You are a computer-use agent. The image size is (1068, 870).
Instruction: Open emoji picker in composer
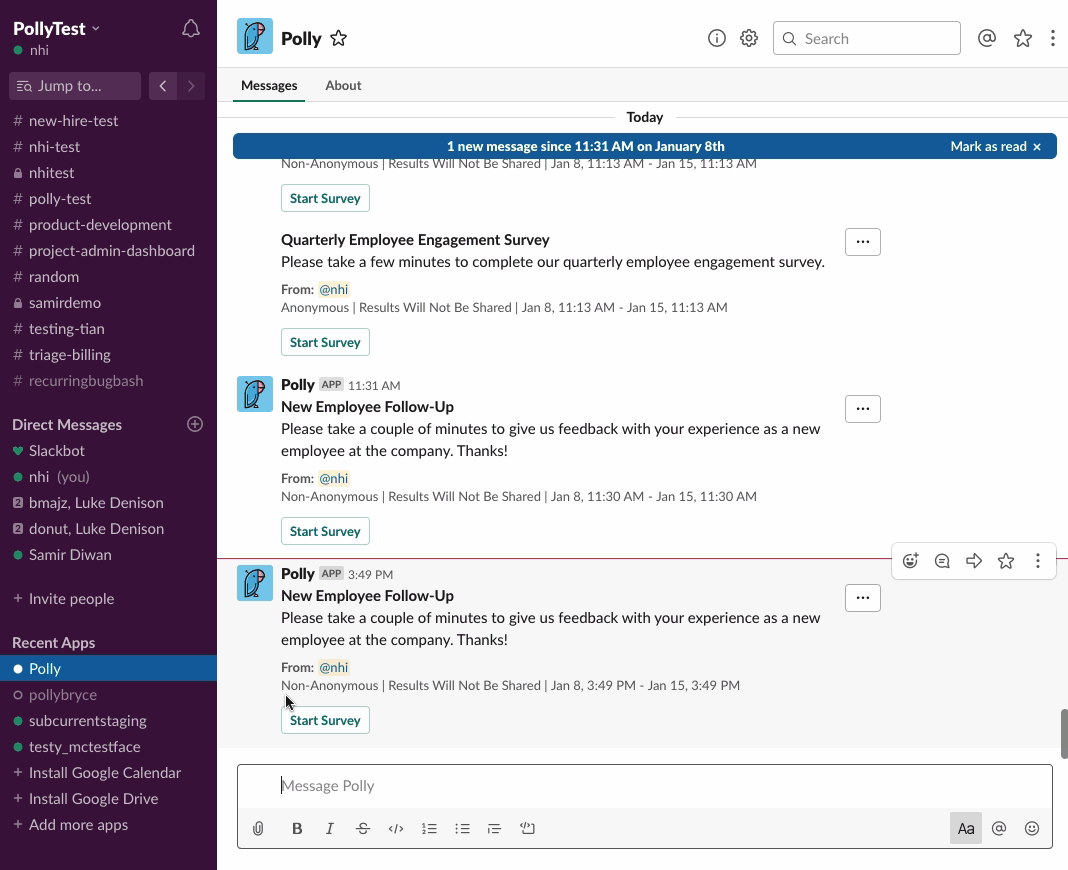(1032, 828)
